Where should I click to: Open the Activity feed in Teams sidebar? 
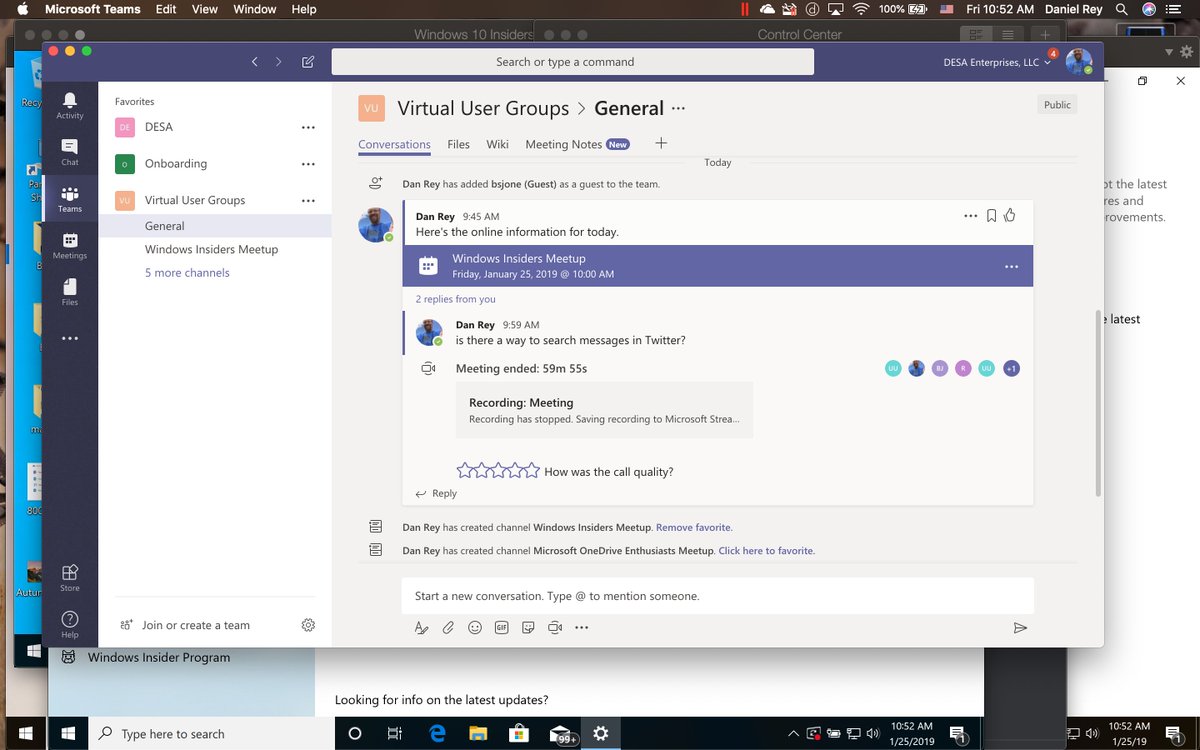coord(70,106)
